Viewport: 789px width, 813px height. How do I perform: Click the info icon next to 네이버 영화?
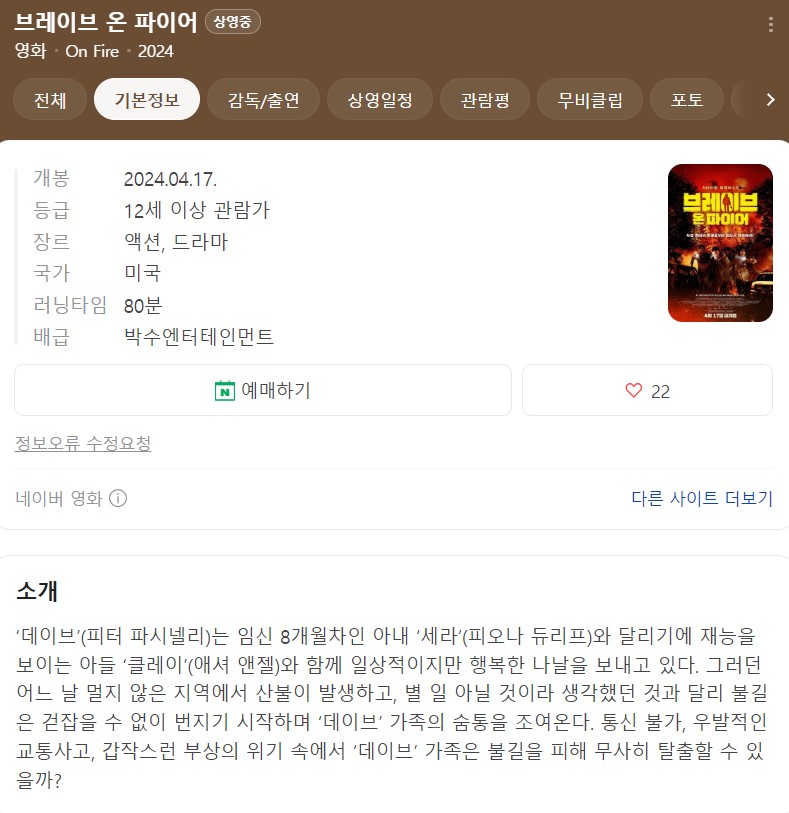[x=118, y=498]
